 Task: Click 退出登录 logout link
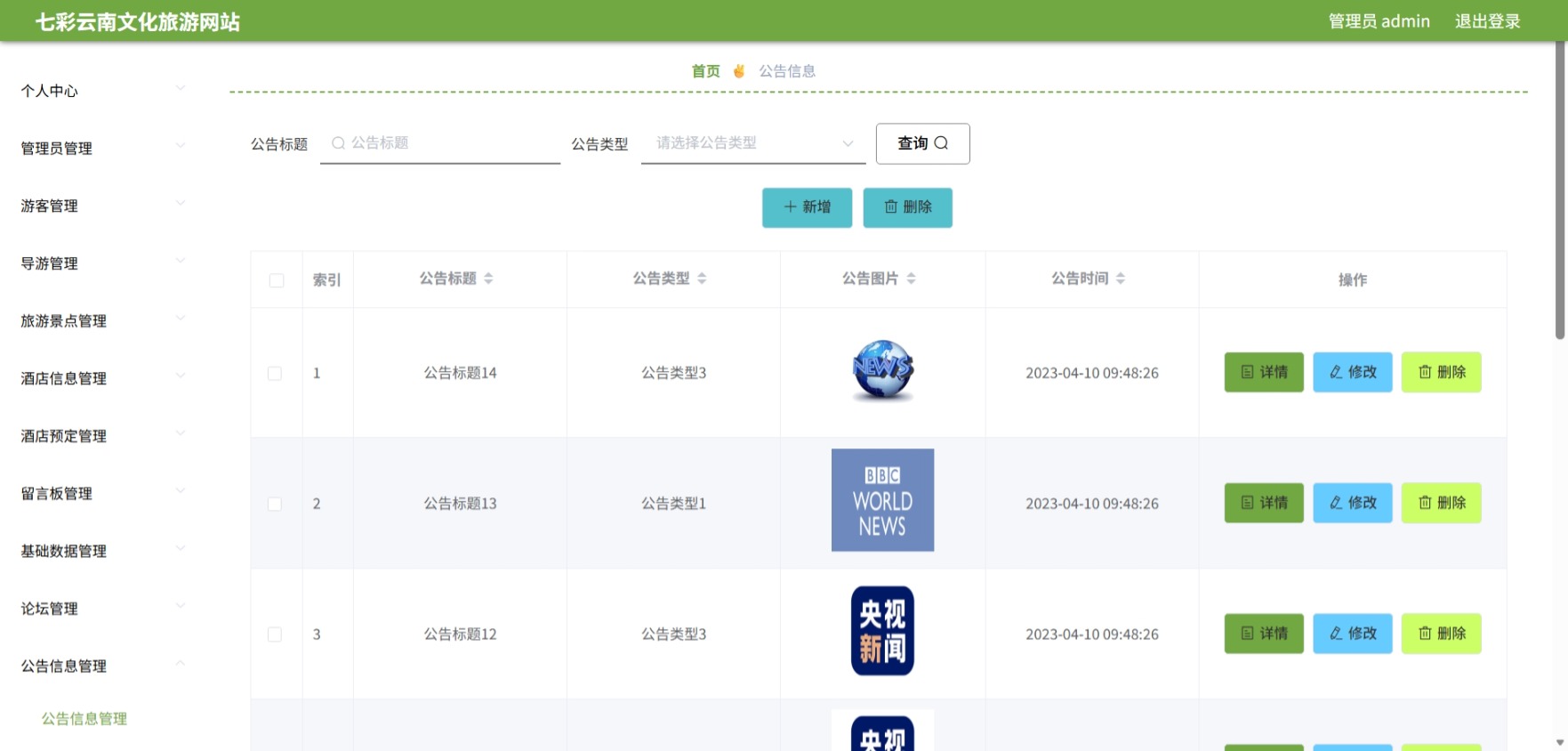tap(1488, 21)
